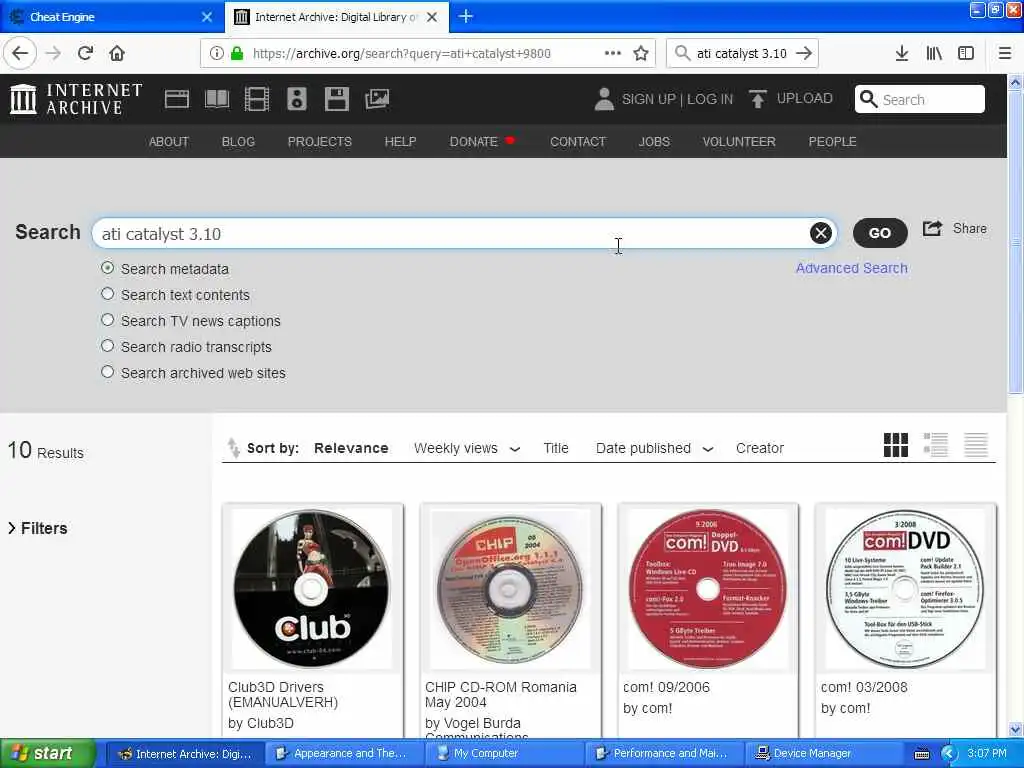Image resolution: width=1024 pixels, height=768 pixels.
Task: Clear the search query with the X button
Action: tap(821, 233)
